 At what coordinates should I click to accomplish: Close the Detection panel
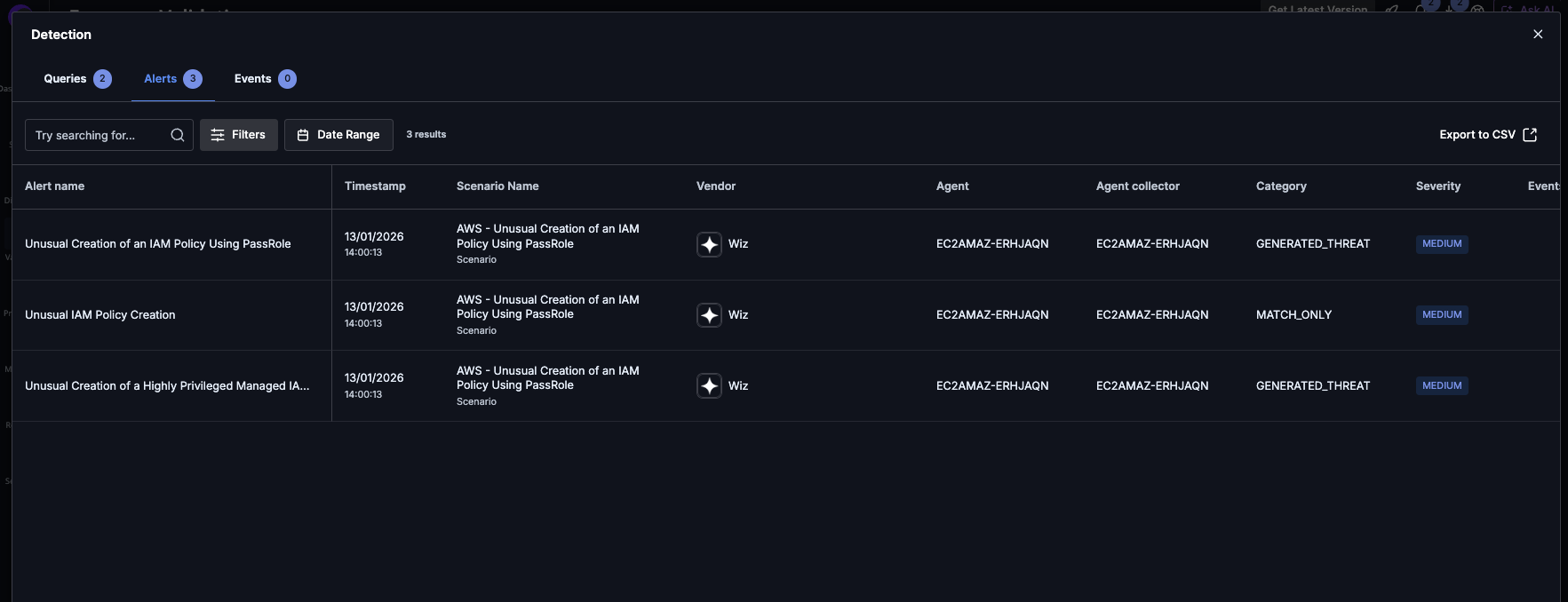click(1538, 35)
